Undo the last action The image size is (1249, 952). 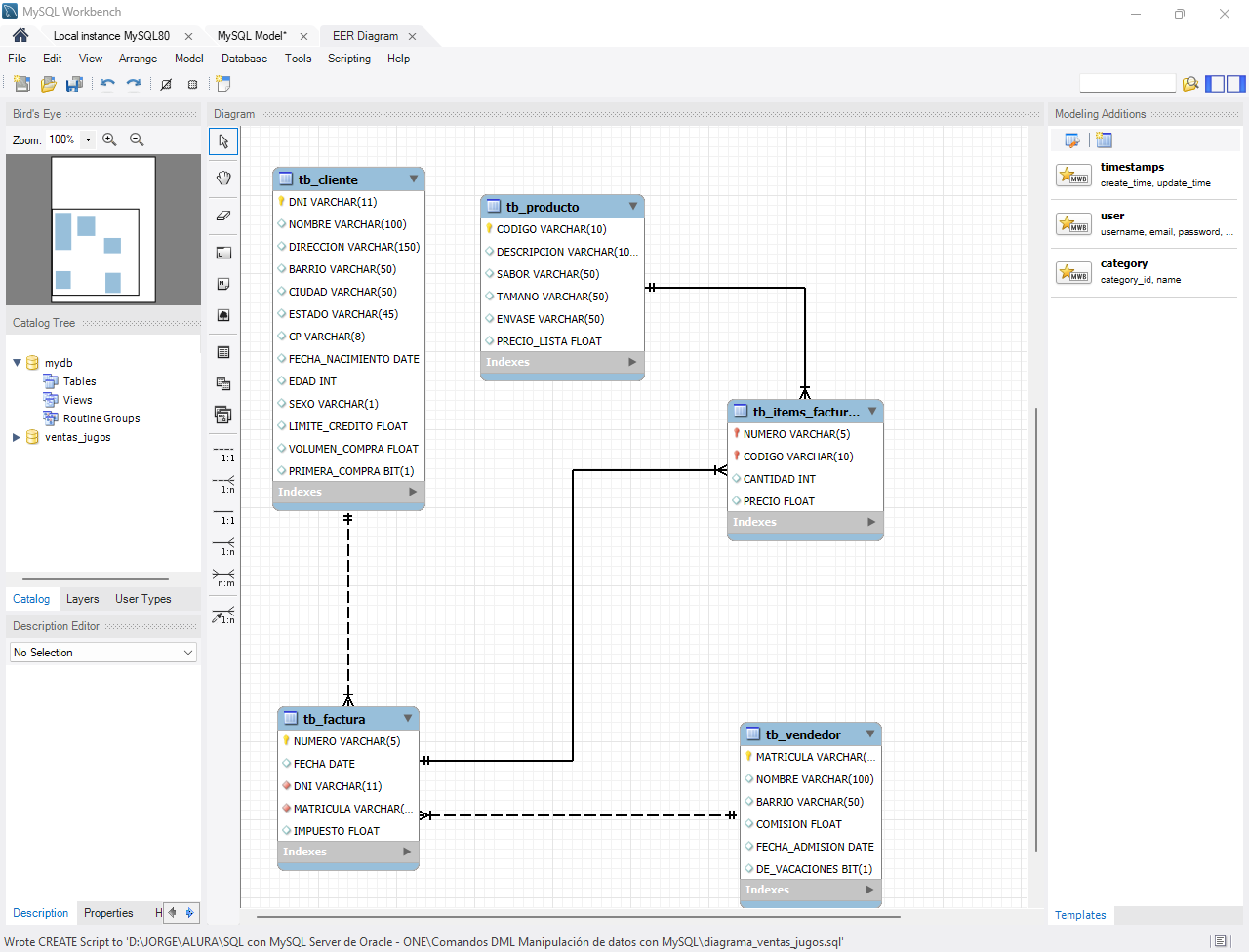(107, 84)
